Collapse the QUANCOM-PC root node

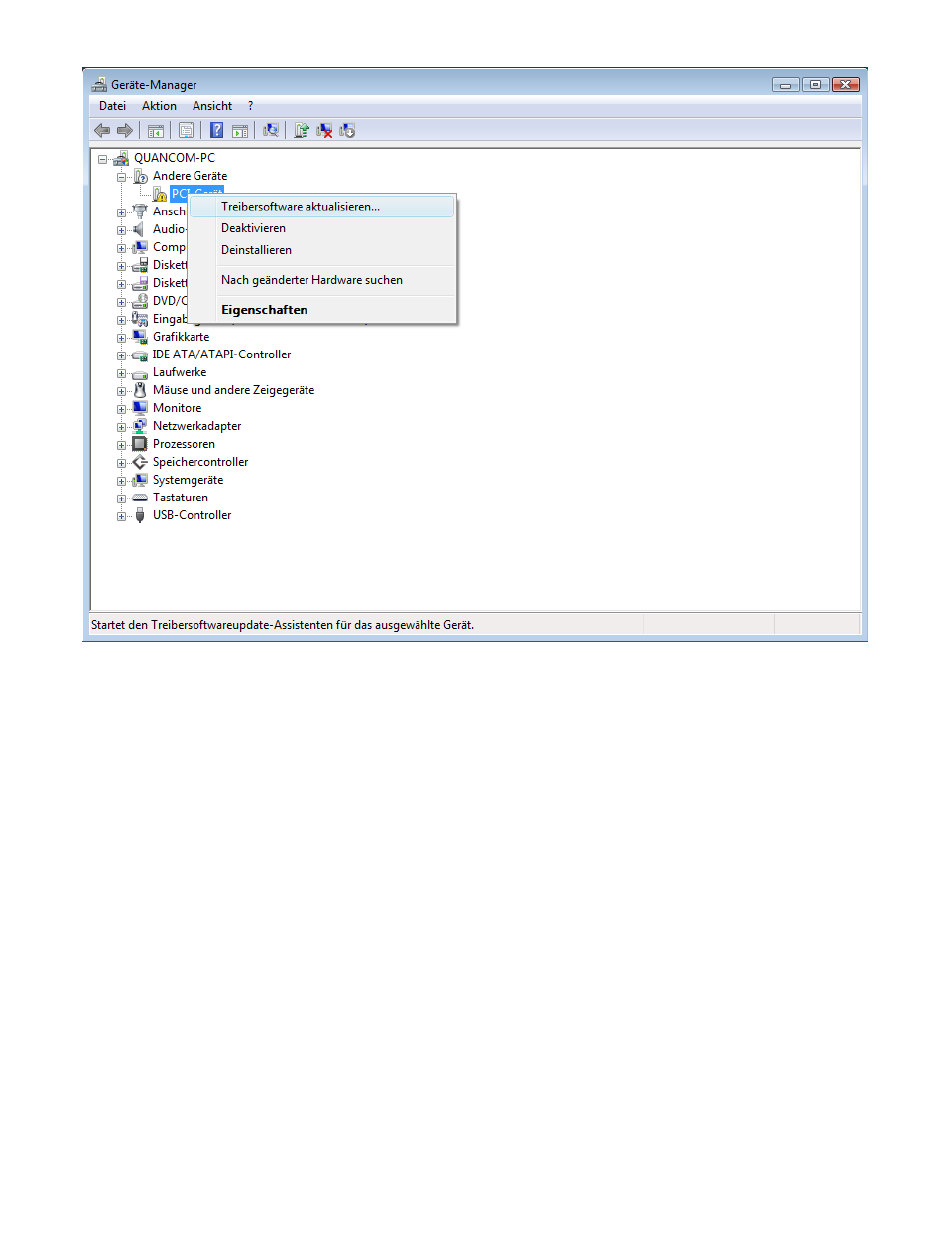[102, 159]
